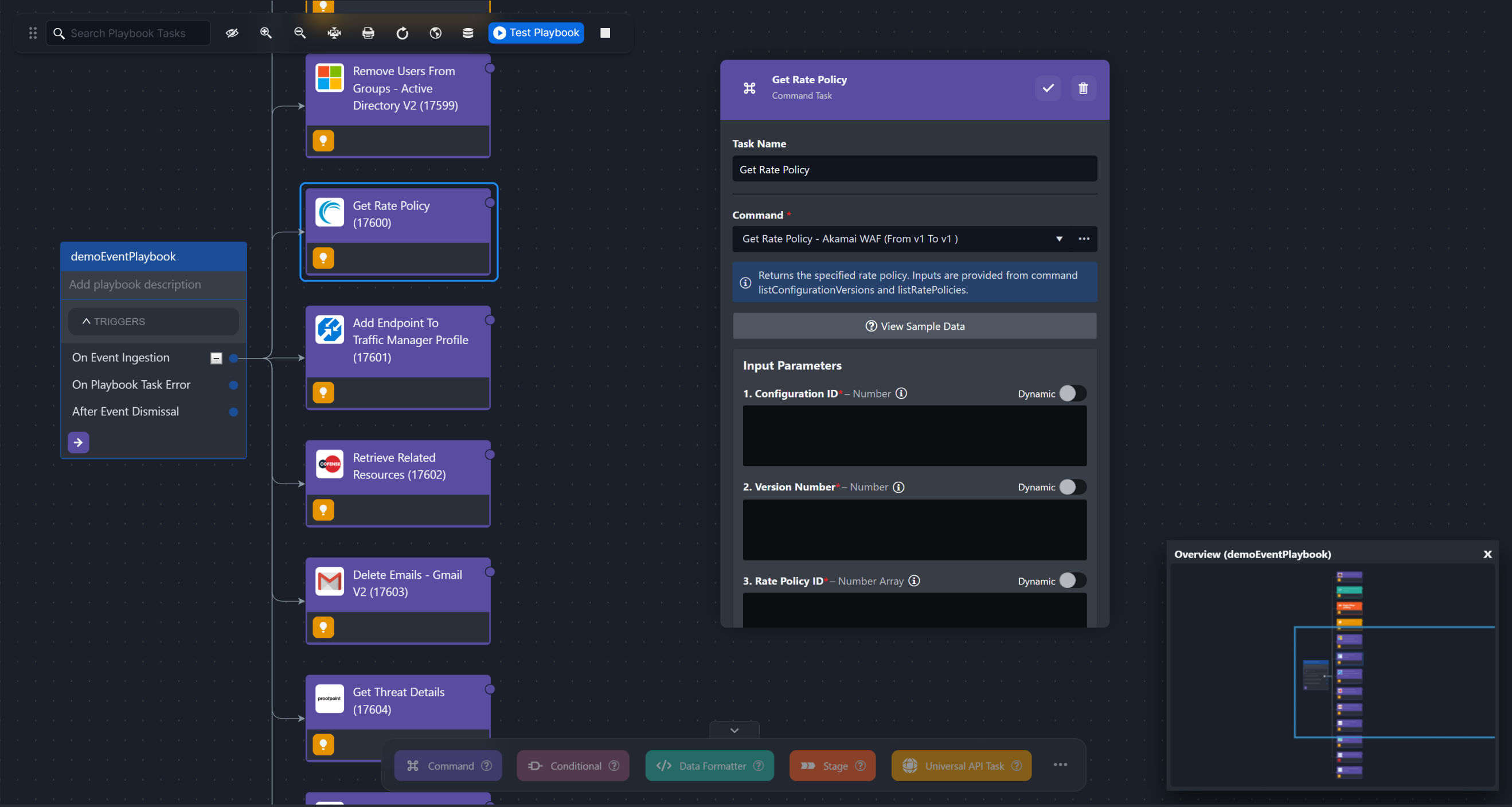Viewport: 1512px width, 807px height.
Task: Click the refresh icon in toolbar
Action: coord(402,33)
